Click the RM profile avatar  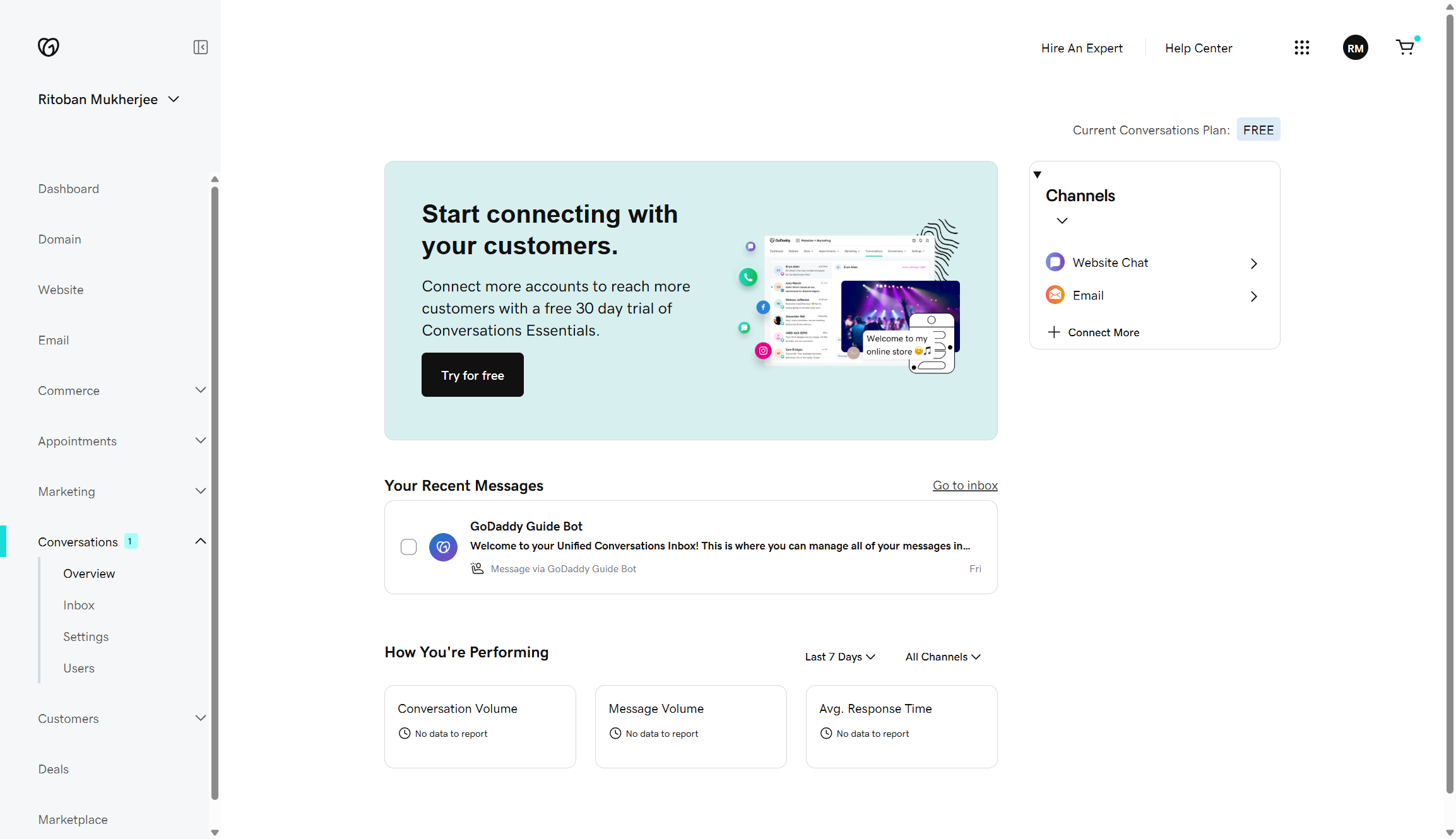[x=1355, y=47]
